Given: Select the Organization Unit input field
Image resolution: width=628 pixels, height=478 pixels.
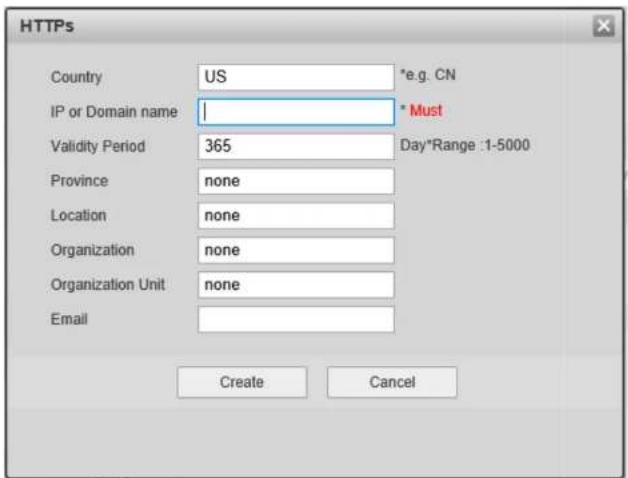Looking at the screenshot, I should pos(296,285).
